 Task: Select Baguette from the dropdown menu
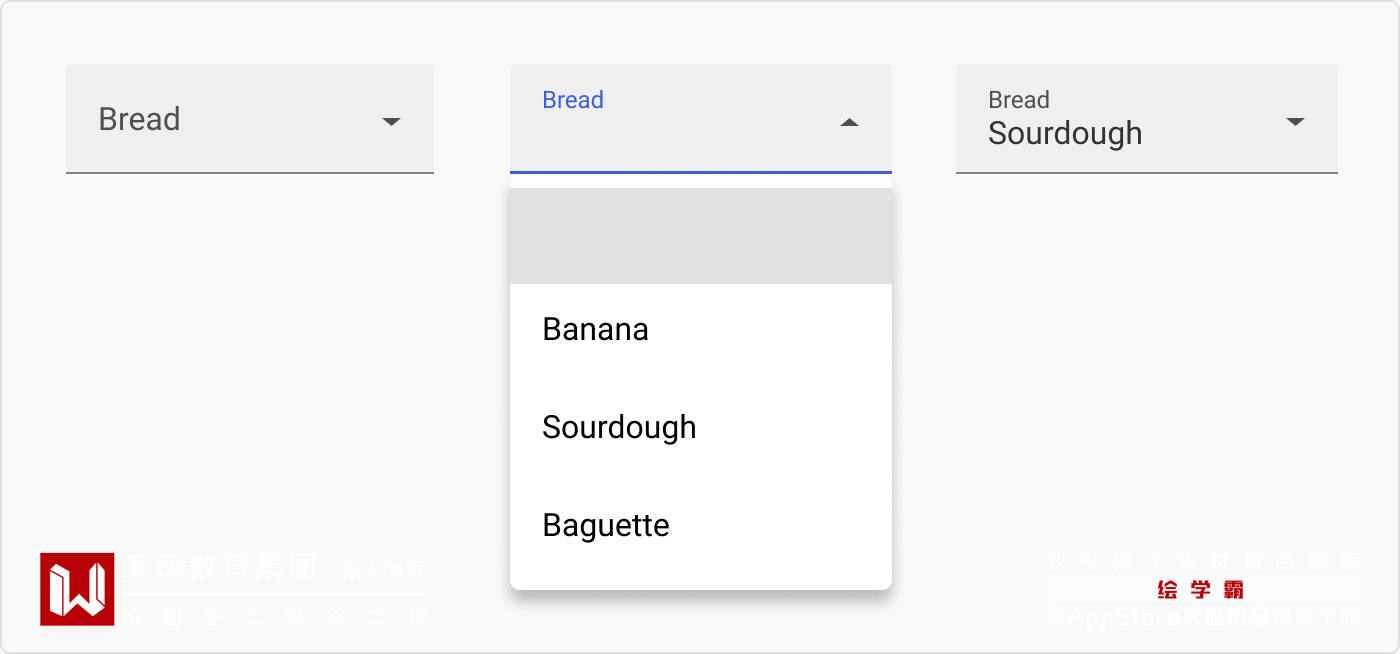point(606,525)
